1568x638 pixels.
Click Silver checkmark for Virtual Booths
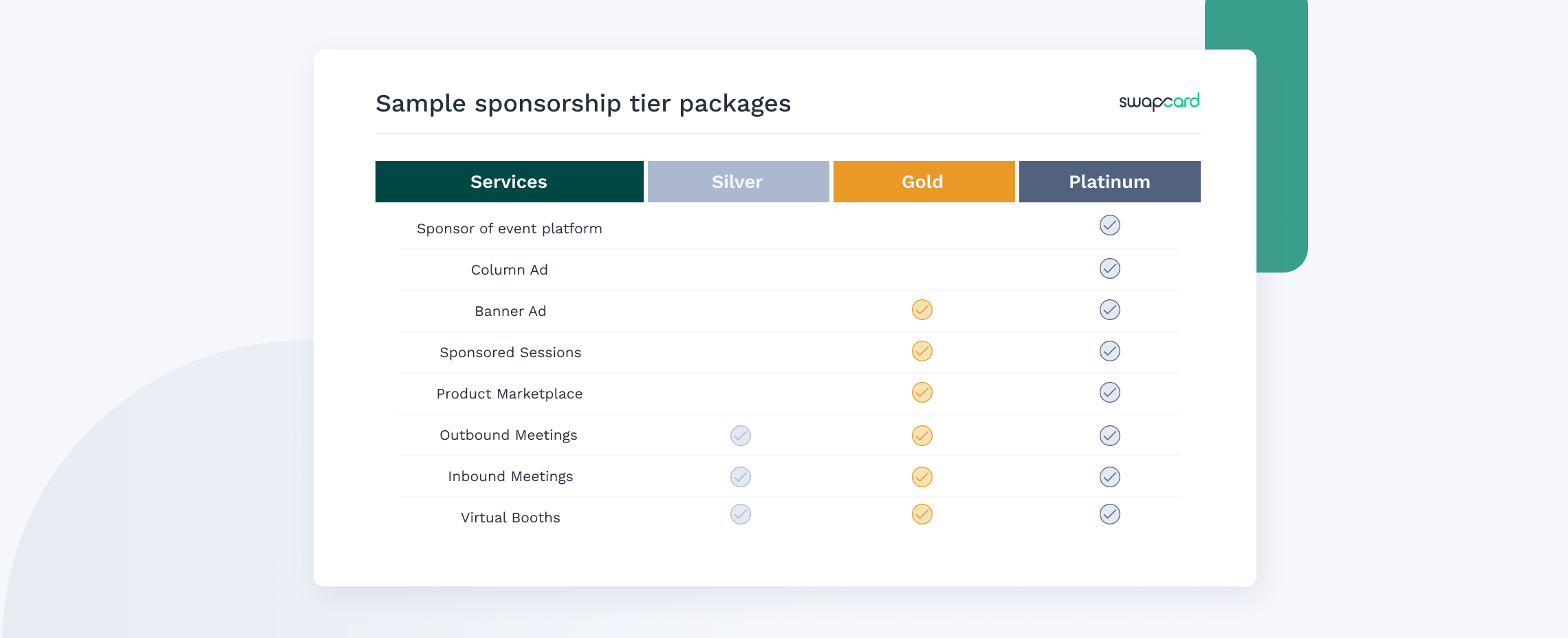coord(741,514)
